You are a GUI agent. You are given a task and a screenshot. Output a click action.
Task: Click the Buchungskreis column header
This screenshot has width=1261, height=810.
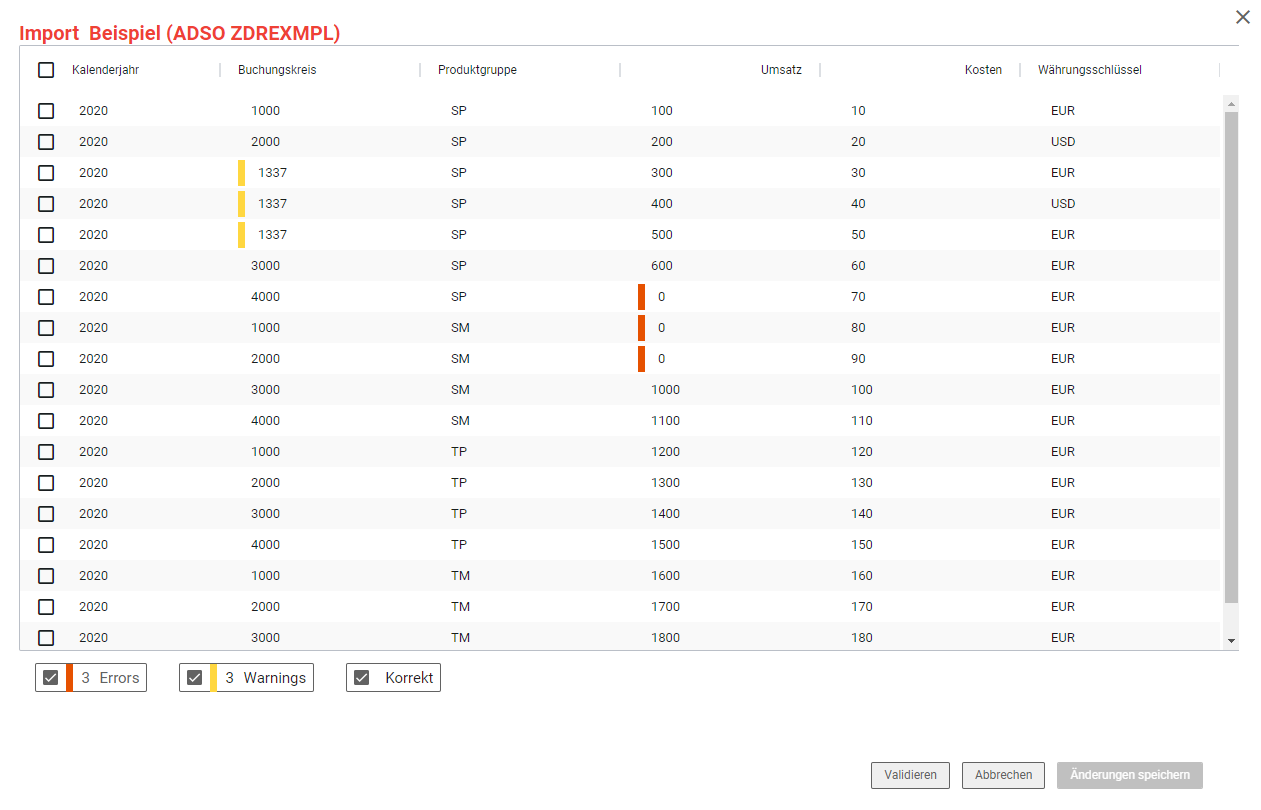click(x=277, y=70)
